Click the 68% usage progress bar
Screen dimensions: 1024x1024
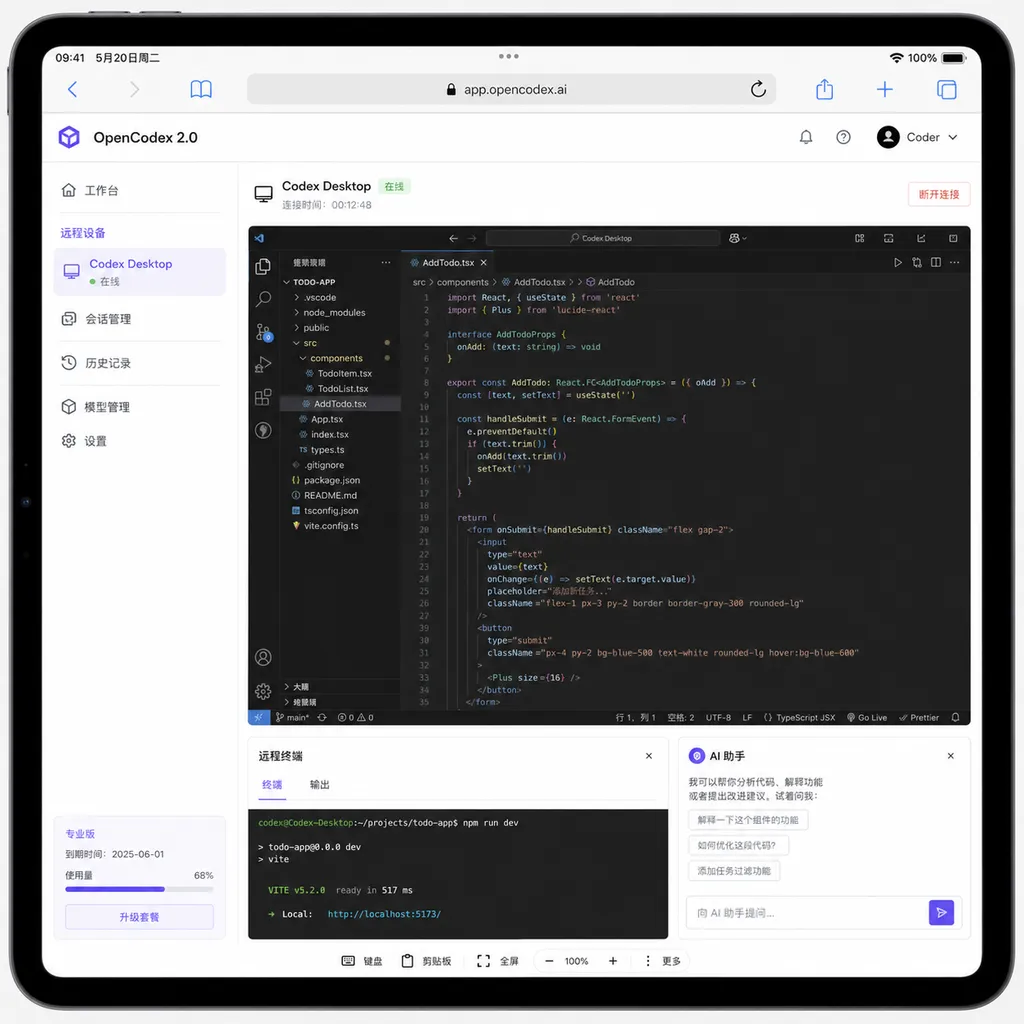point(139,889)
